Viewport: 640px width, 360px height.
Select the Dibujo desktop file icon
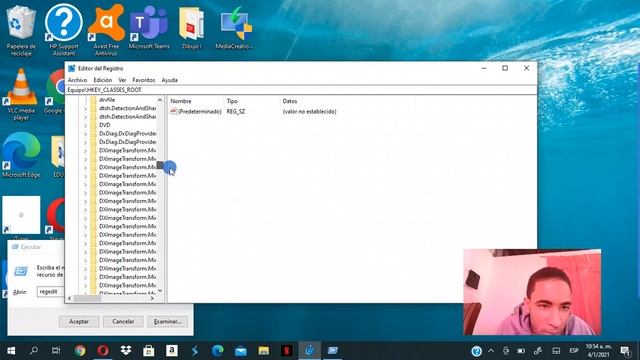[x=191, y=28]
